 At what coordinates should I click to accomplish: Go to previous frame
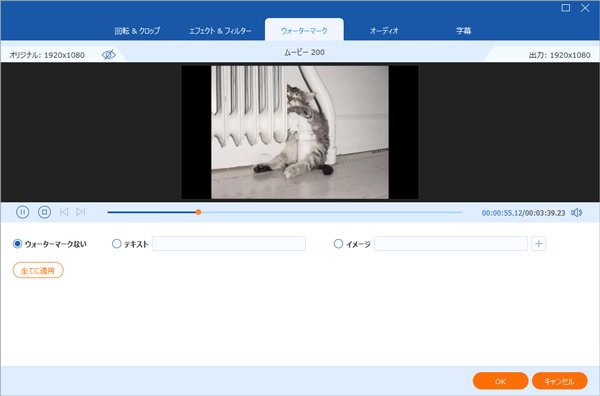point(64,212)
